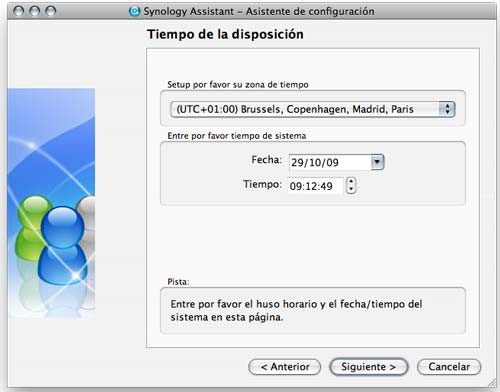Open the time zone dropdown list
This screenshot has height=392, width=500.
(x=313, y=109)
